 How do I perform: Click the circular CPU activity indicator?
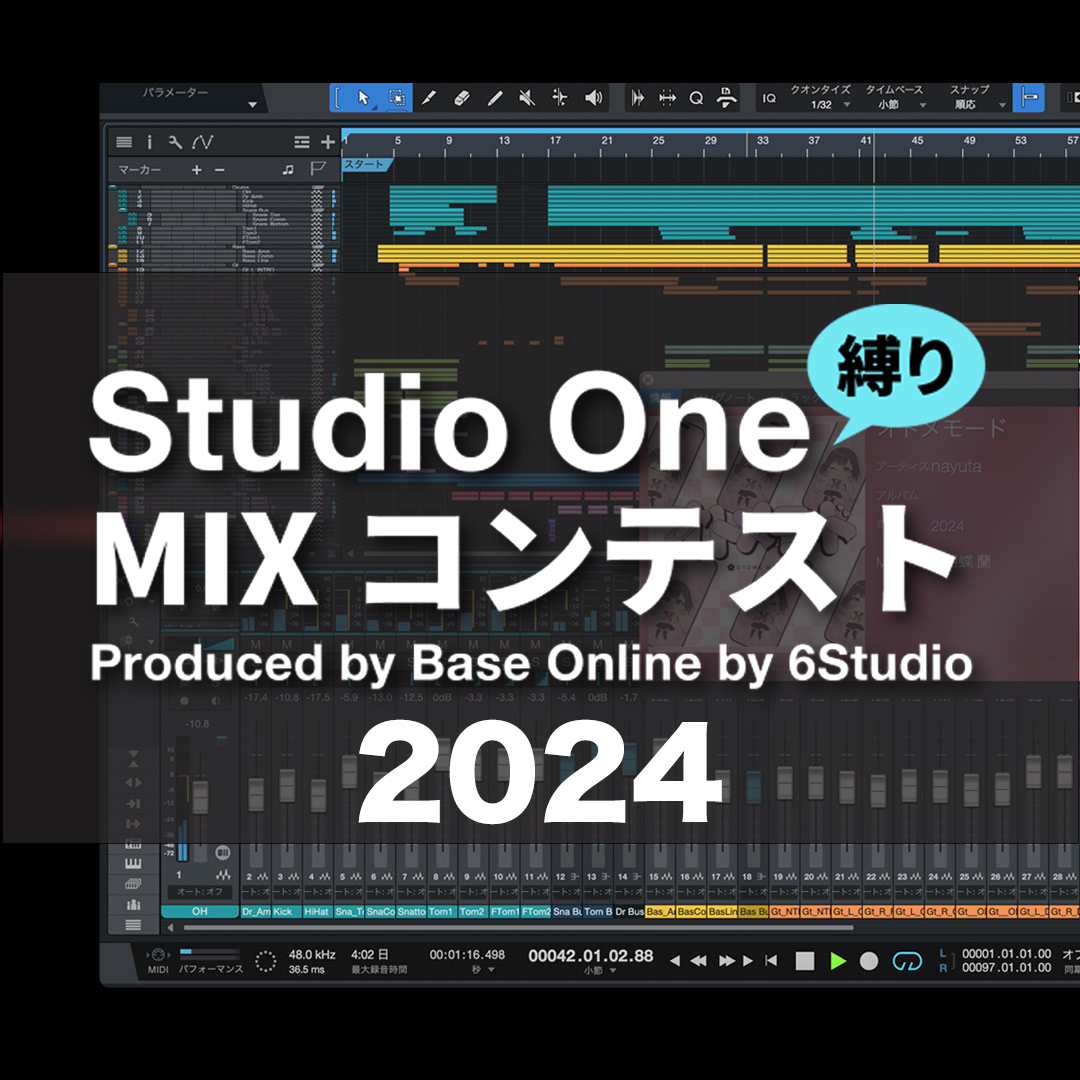tap(265, 961)
